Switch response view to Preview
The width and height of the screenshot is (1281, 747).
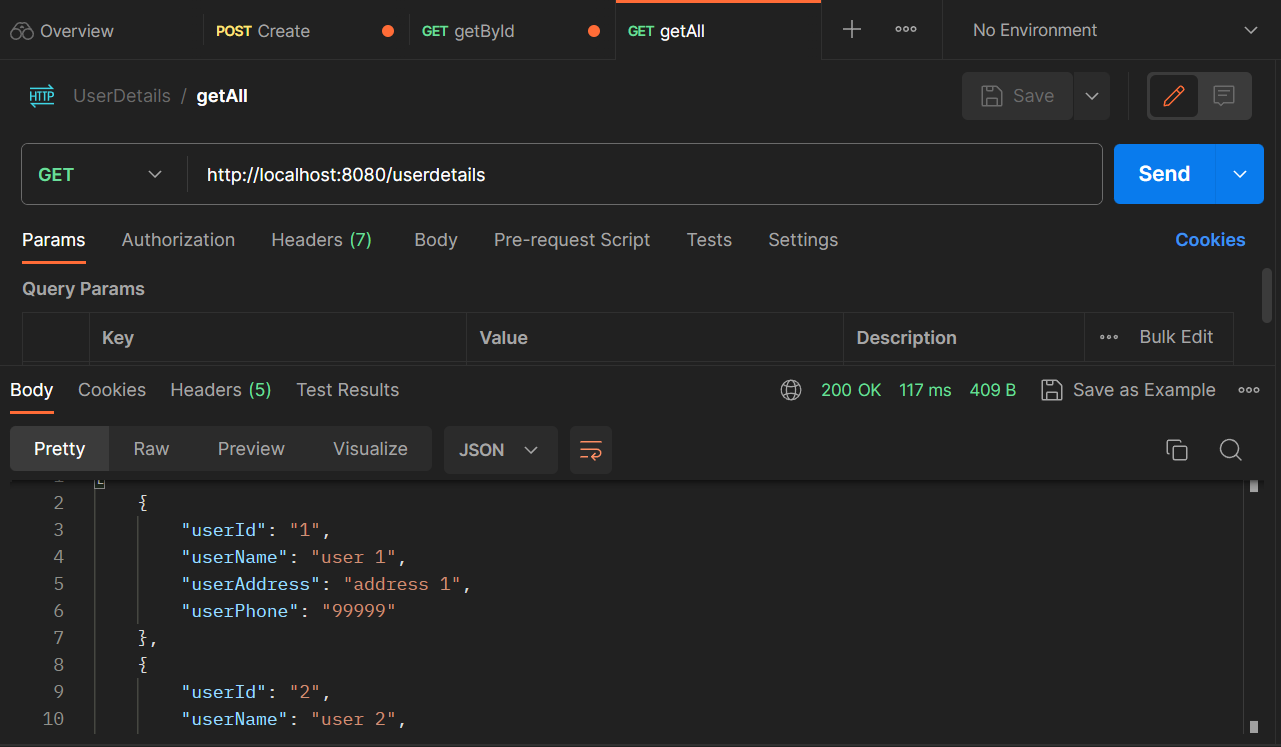(x=250, y=448)
